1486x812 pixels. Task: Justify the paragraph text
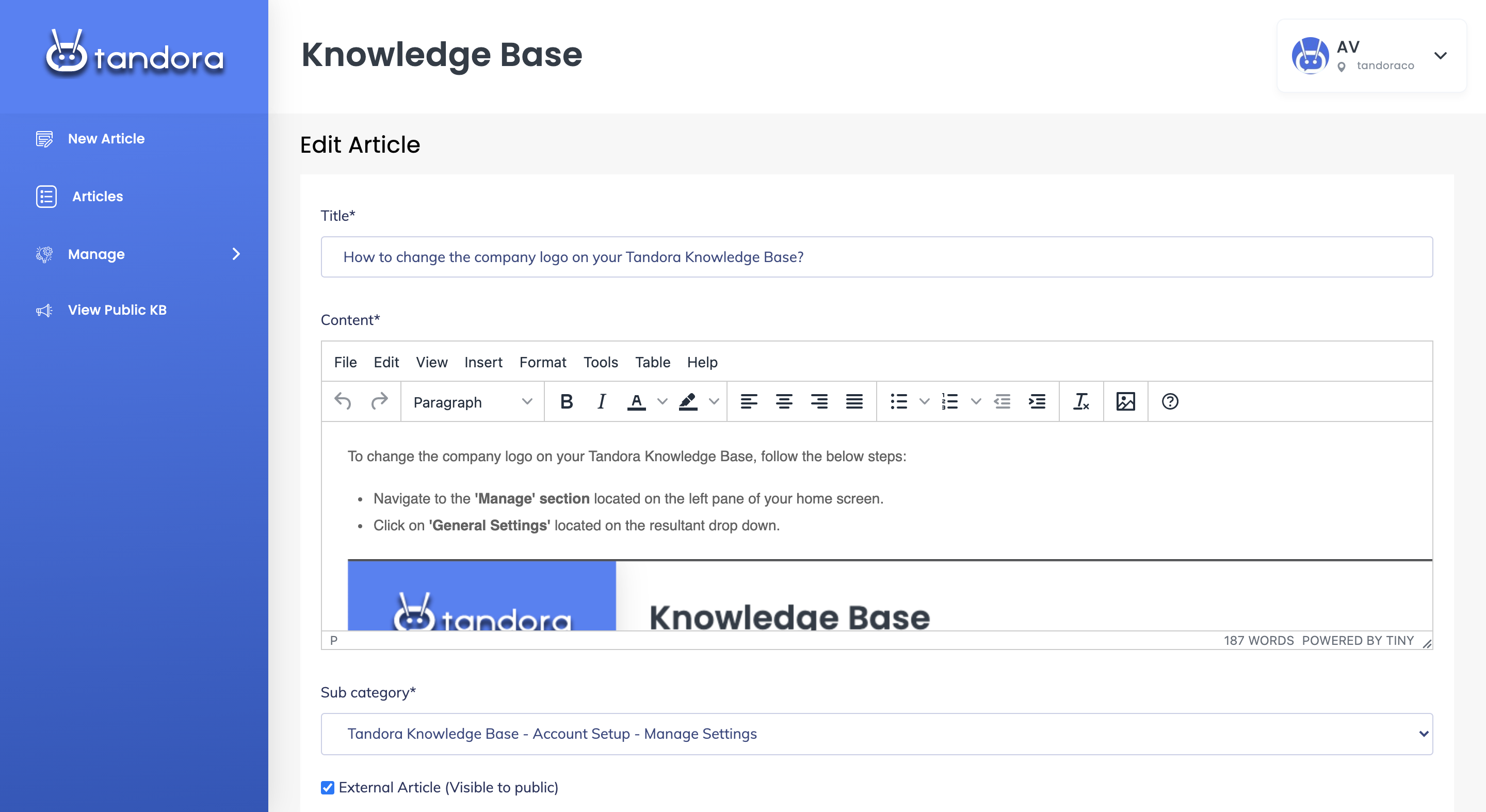coord(854,401)
